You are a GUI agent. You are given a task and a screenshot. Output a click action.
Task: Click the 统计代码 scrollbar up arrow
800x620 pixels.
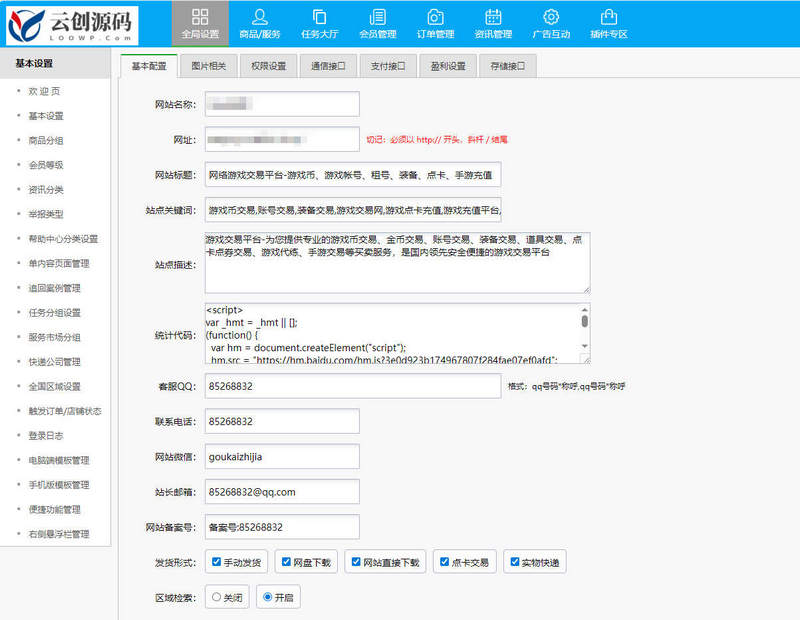[x=585, y=309]
